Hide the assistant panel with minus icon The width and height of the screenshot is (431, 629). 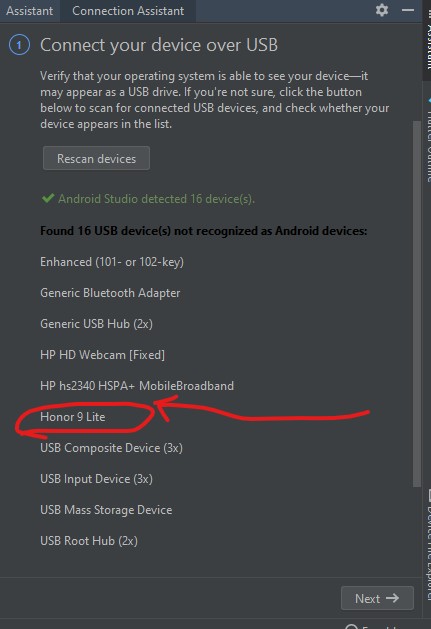(408, 10)
